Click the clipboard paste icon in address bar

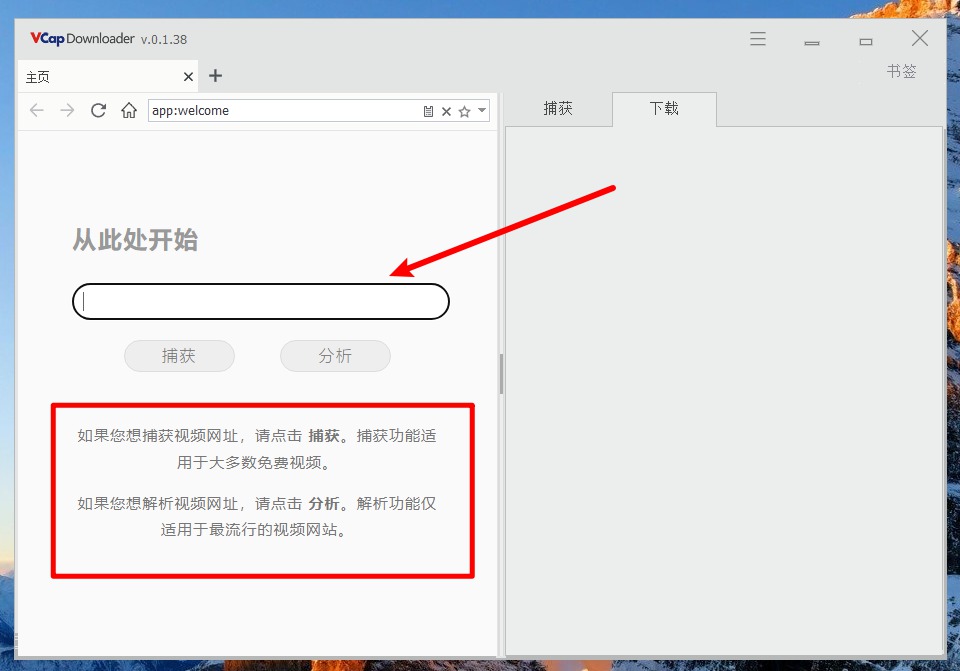point(428,111)
